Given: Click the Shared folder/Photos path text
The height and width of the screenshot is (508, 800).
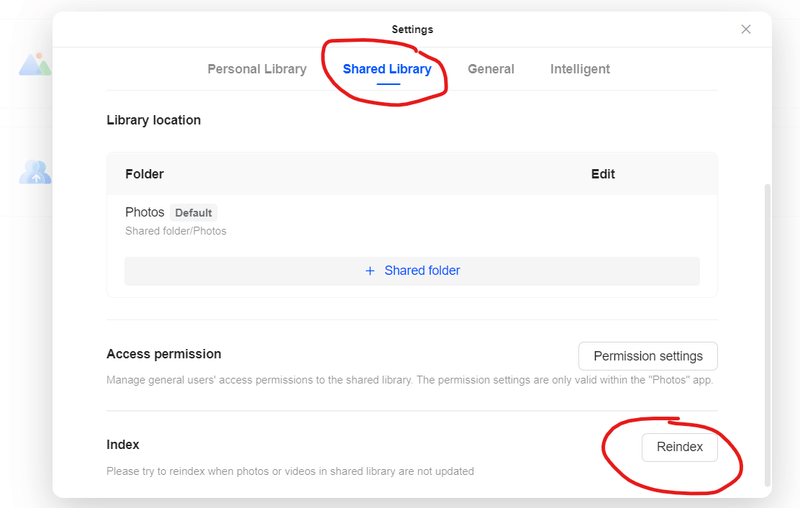Looking at the screenshot, I should pos(176,231).
